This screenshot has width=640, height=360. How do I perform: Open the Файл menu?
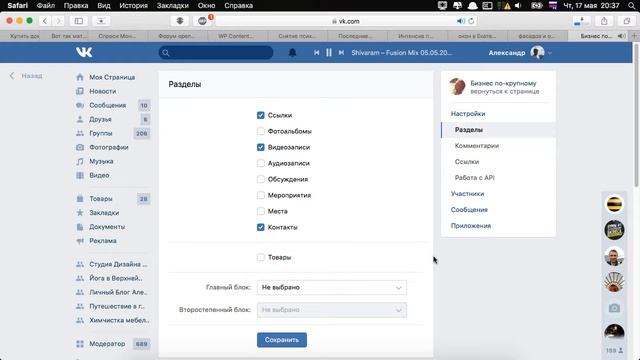point(46,6)
